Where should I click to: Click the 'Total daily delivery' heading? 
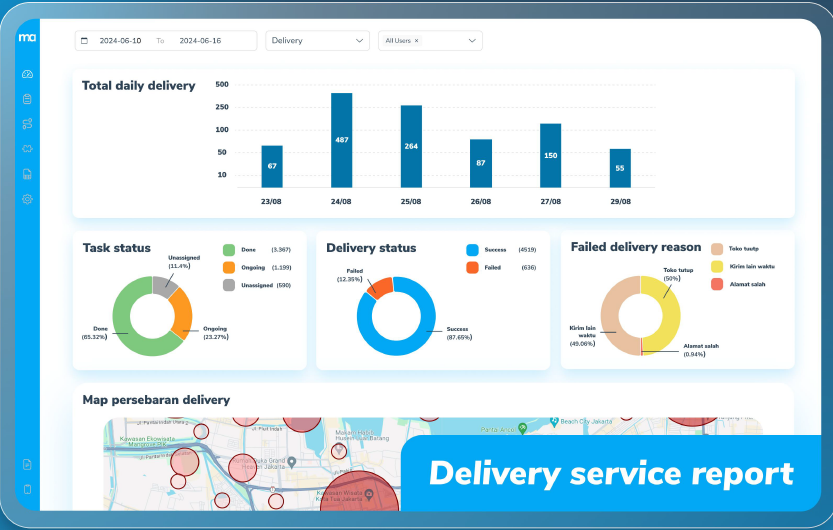coord(139,86)
